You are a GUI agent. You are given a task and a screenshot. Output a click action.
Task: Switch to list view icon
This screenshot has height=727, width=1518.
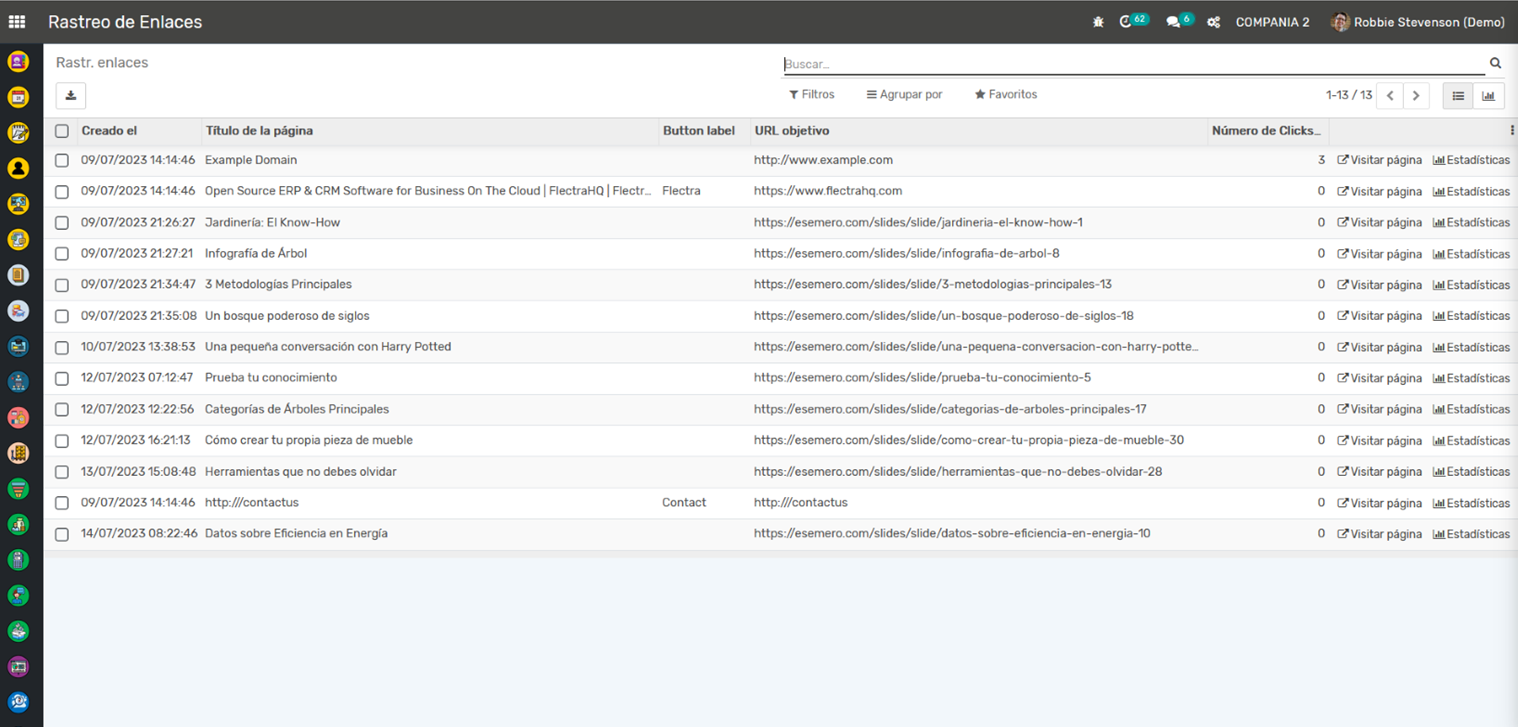coord(1458,96)
